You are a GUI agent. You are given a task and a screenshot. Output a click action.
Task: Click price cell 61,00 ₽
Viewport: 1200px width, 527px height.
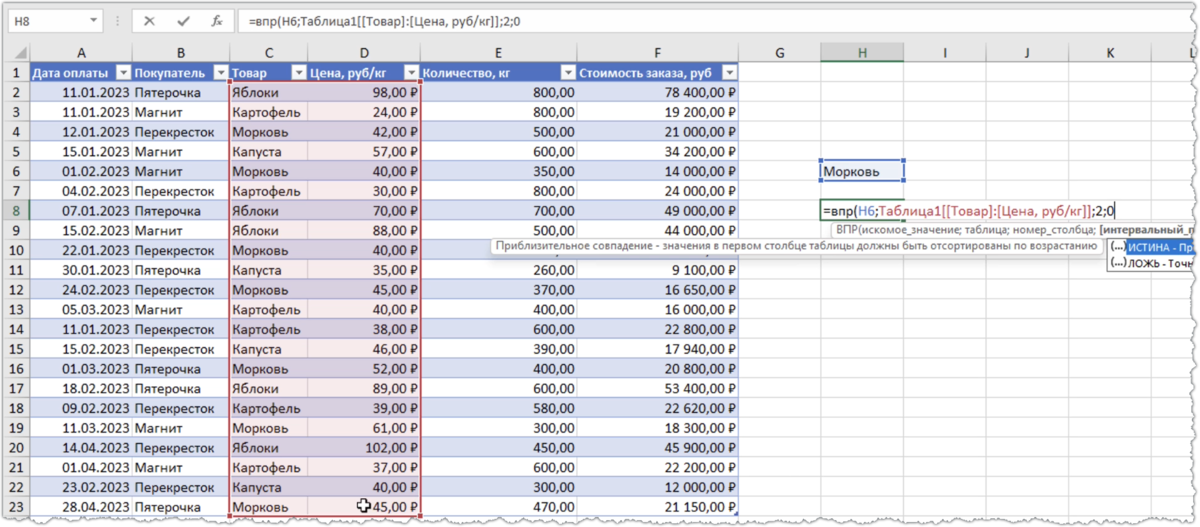tap(364, 428)
